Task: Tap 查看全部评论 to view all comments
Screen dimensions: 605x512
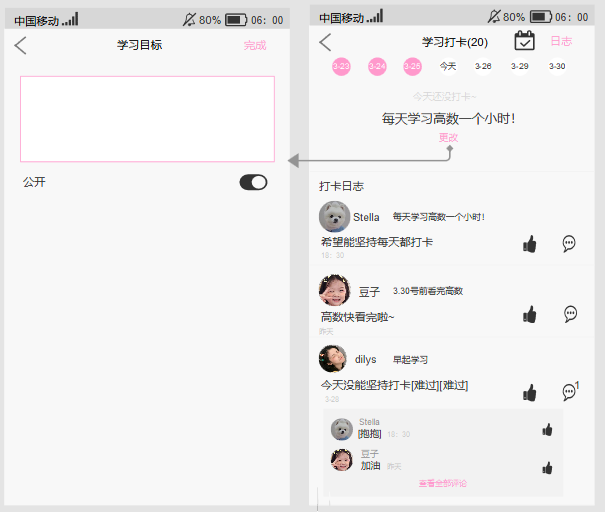Action: click(443, 483)
